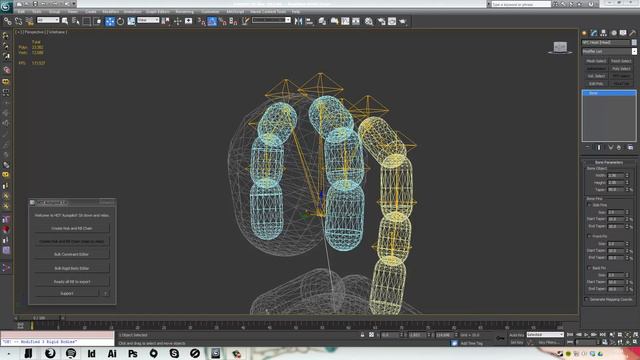Open key filter Selected dropdown
The height and width of the screenshot is (360, 640).
[x=545, y=335]
